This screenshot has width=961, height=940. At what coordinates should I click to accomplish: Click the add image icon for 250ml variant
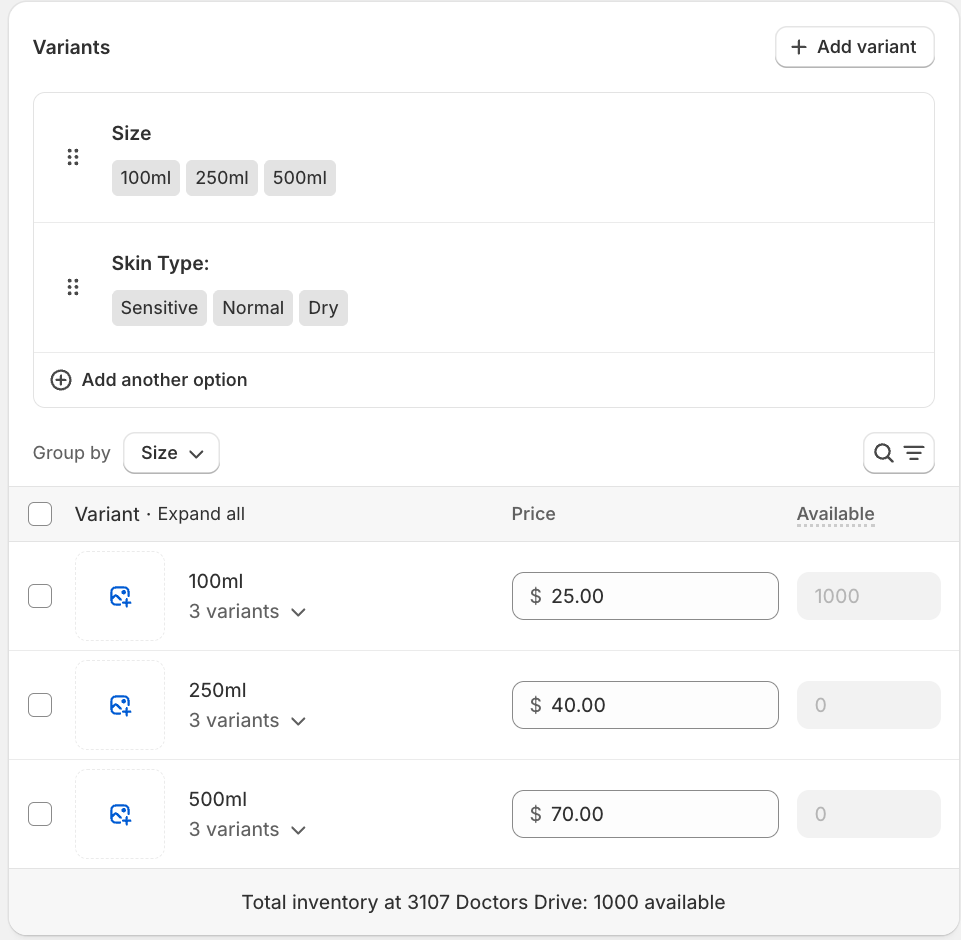(120, 705)
